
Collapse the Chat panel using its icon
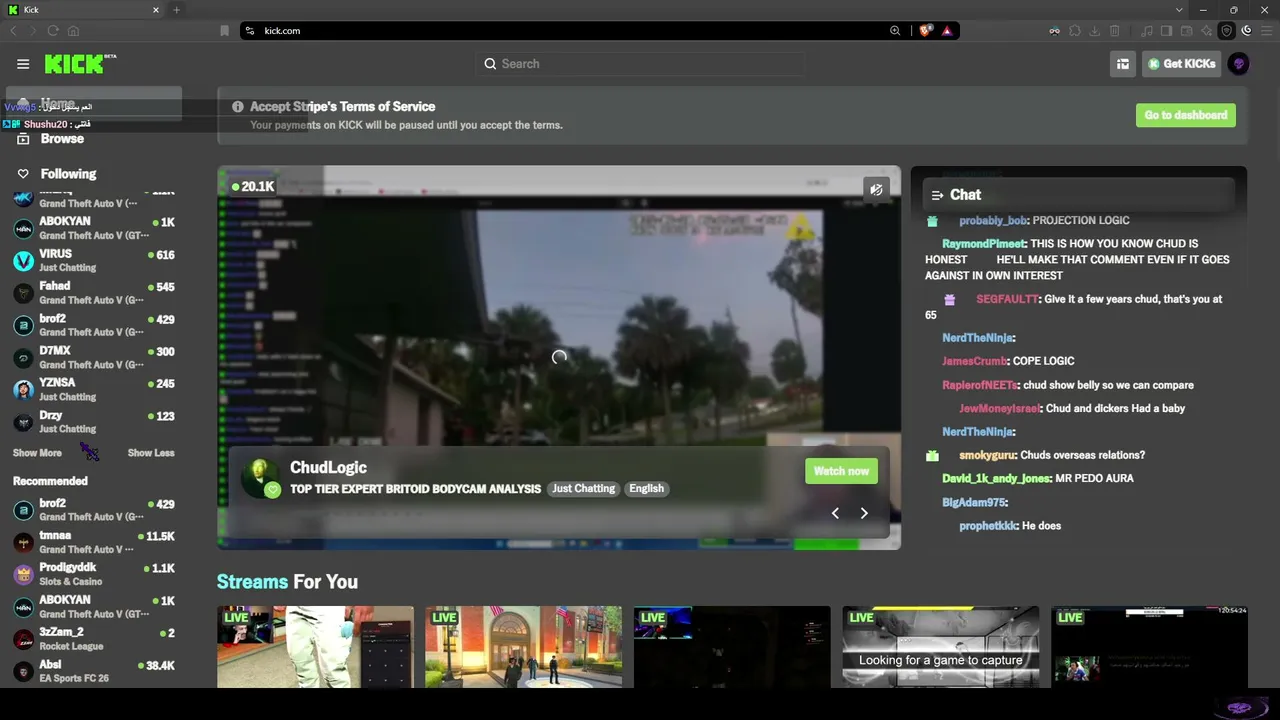click(937, 195)
